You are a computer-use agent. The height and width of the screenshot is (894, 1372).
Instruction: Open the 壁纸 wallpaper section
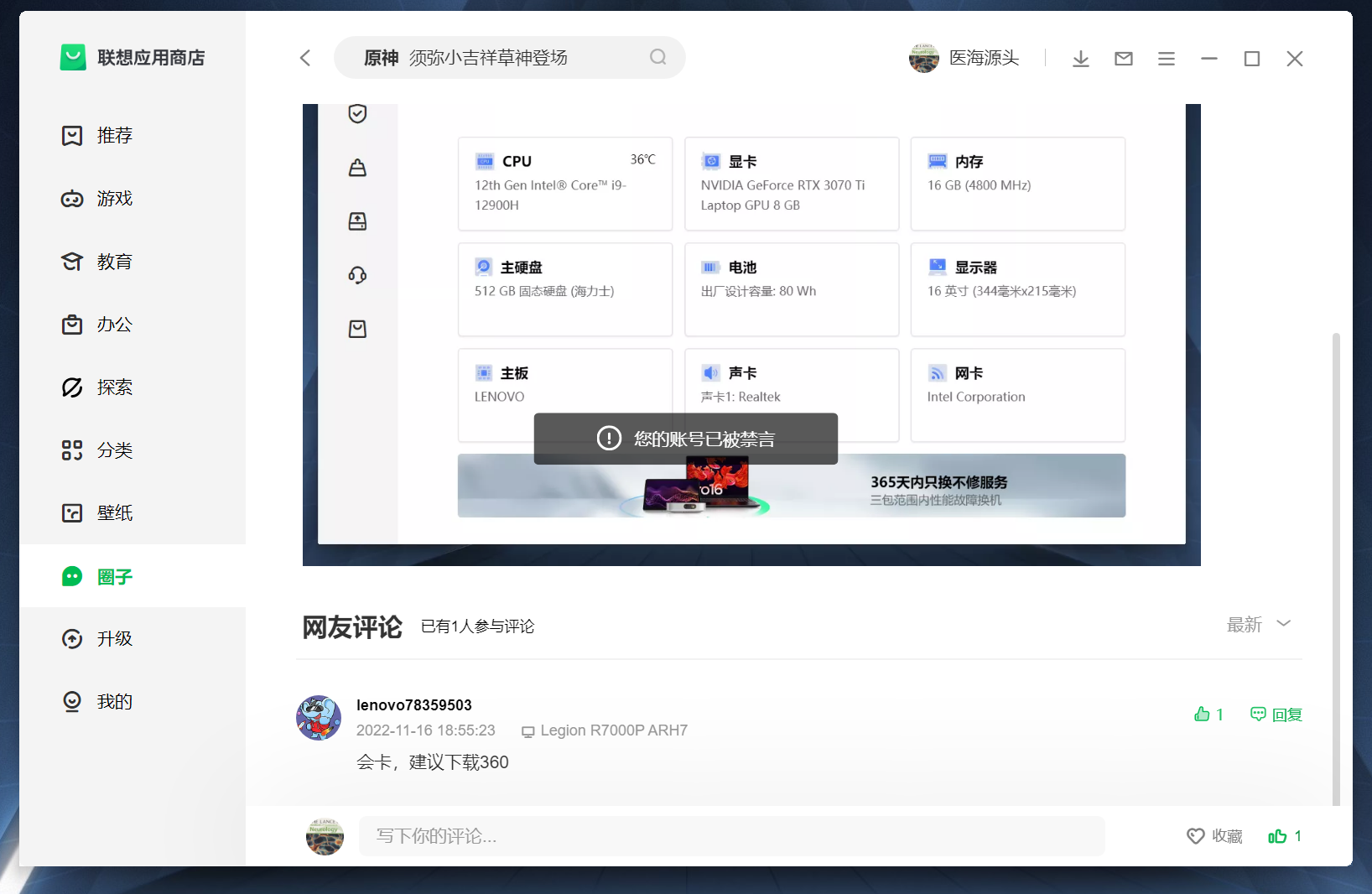(x=133, y=513)
